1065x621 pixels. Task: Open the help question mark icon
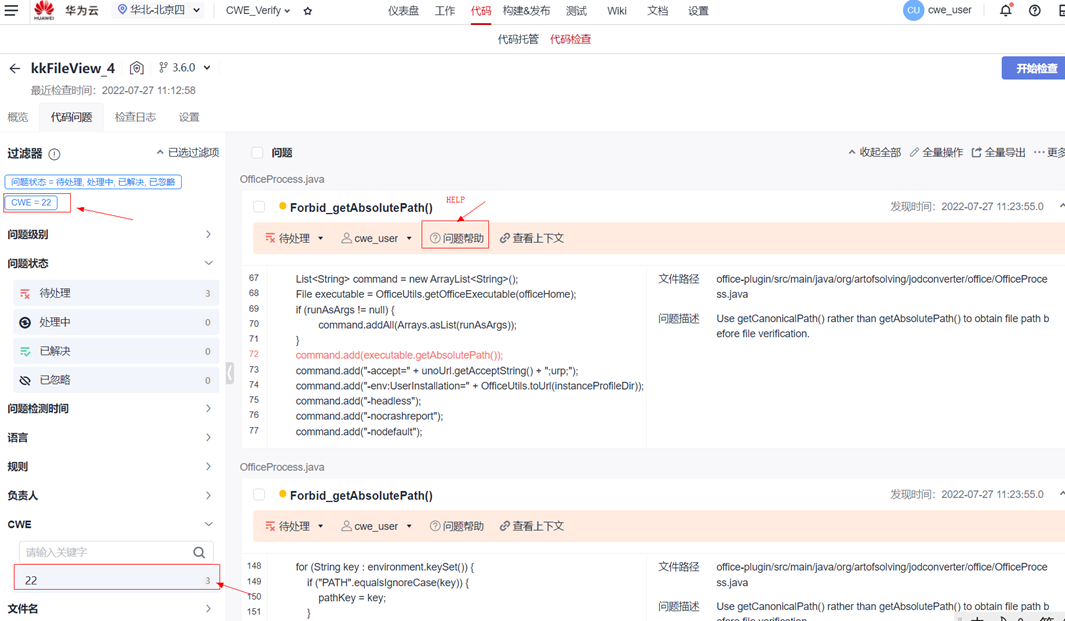1034,10
